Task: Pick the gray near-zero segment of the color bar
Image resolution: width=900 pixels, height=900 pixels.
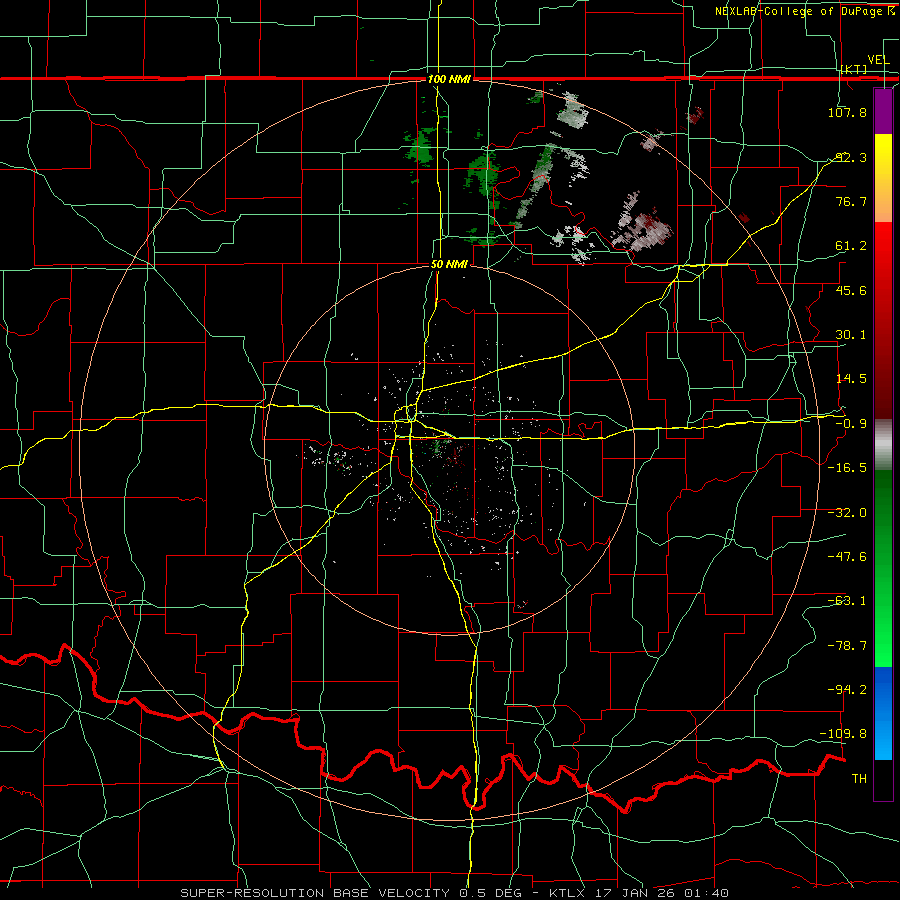Action: tap(883, 445)
